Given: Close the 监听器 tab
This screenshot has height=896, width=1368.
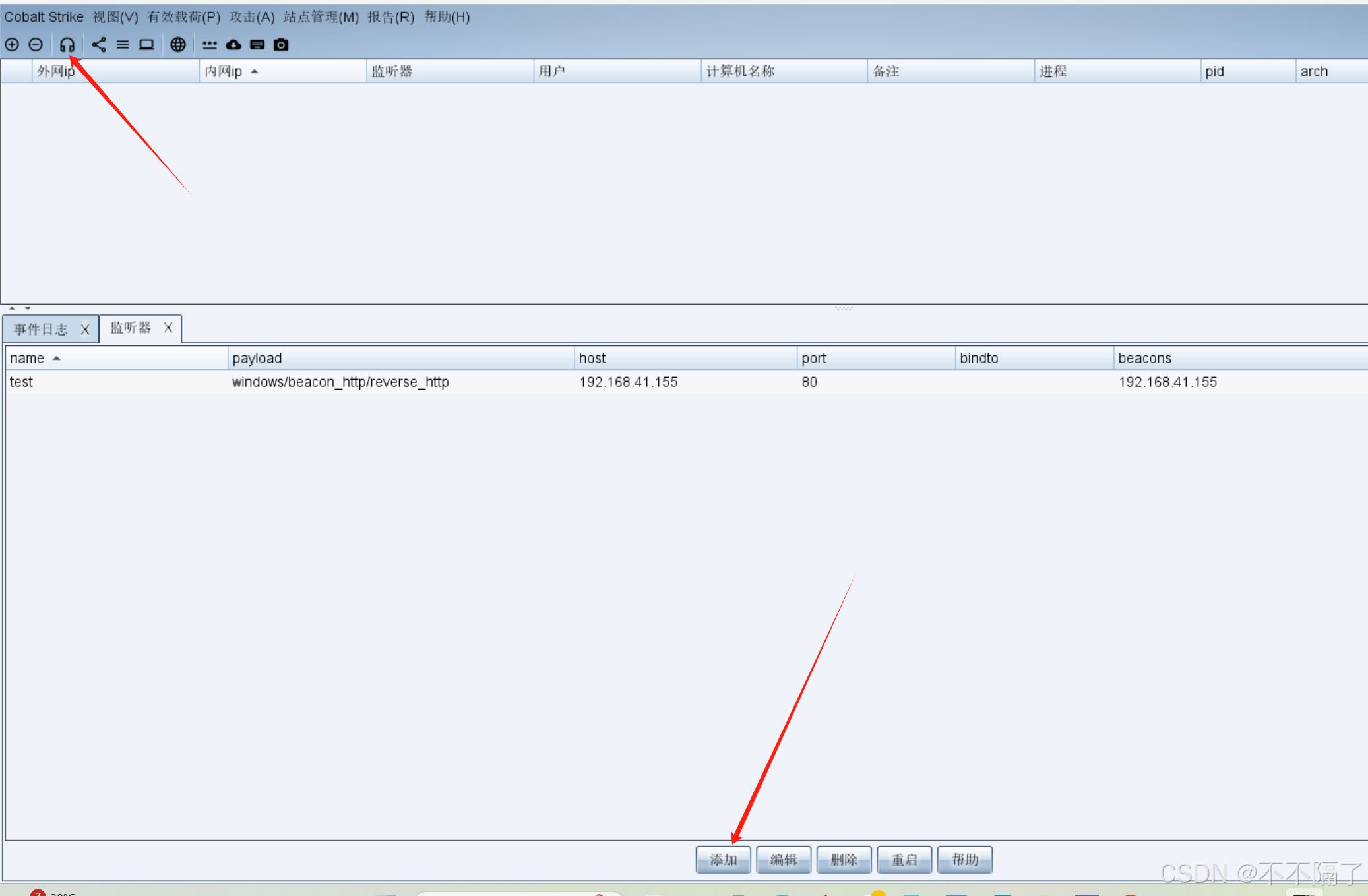Looking at the screenshot, I should [168, 328].
